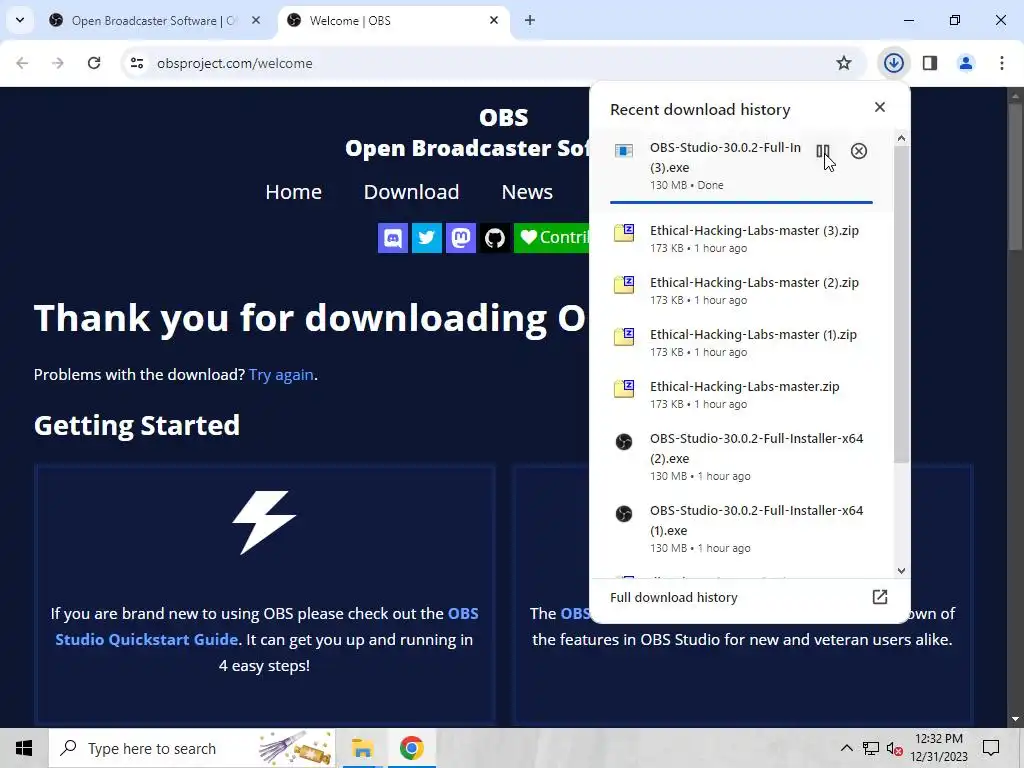The height and width of the screenshot is (768, 1024).
Task: Click installer icon of OBS-Studio (3).exe
Action: tap(624, 151)
